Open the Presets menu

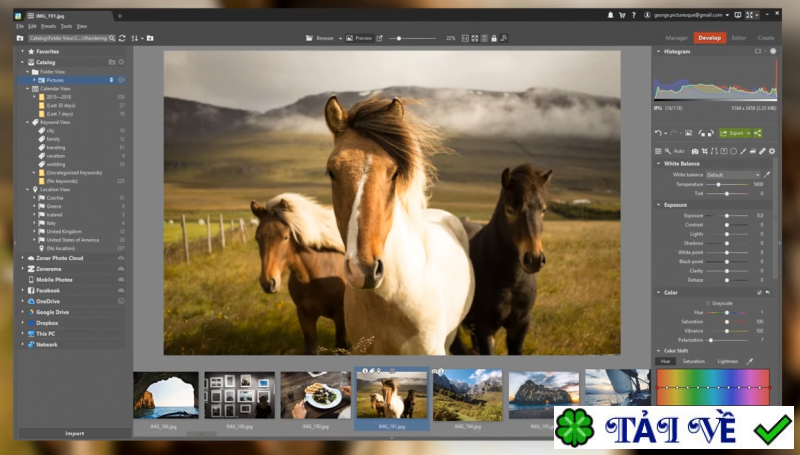coord(48,26)
